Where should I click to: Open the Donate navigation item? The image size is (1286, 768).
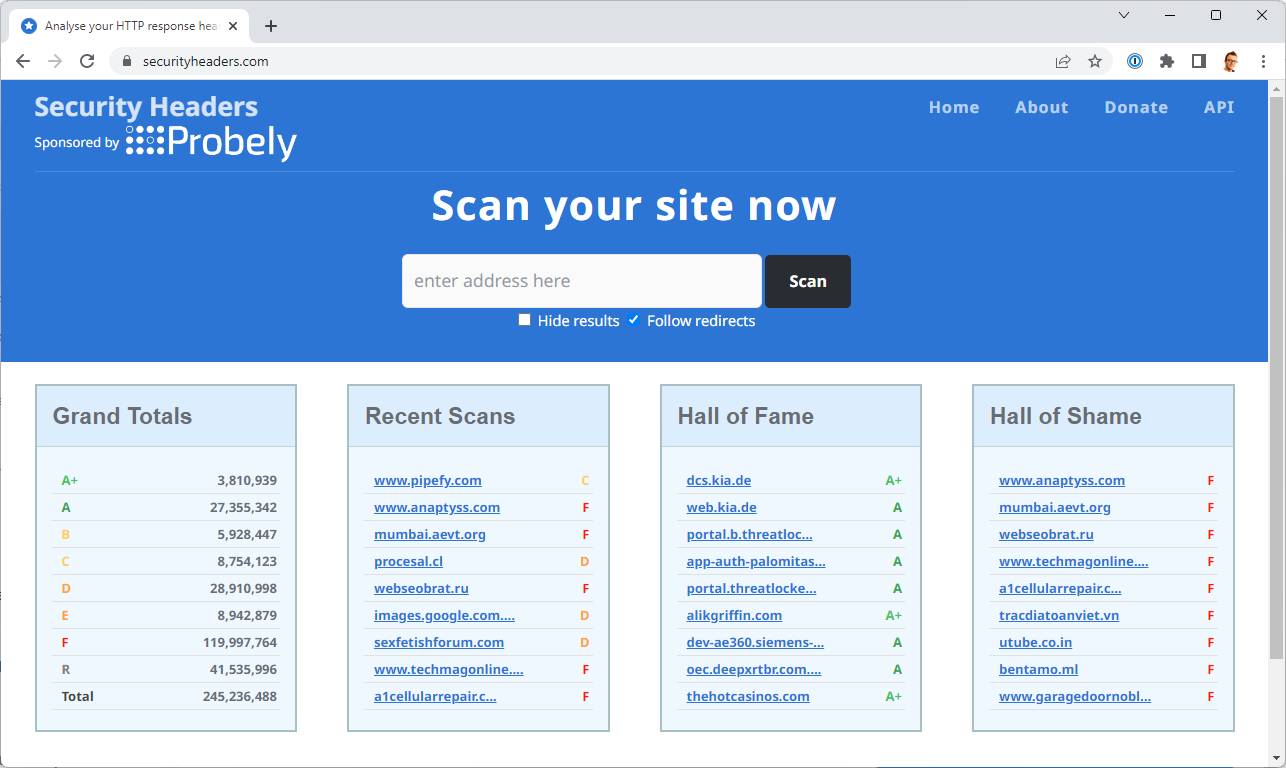tap(1135, 107)
